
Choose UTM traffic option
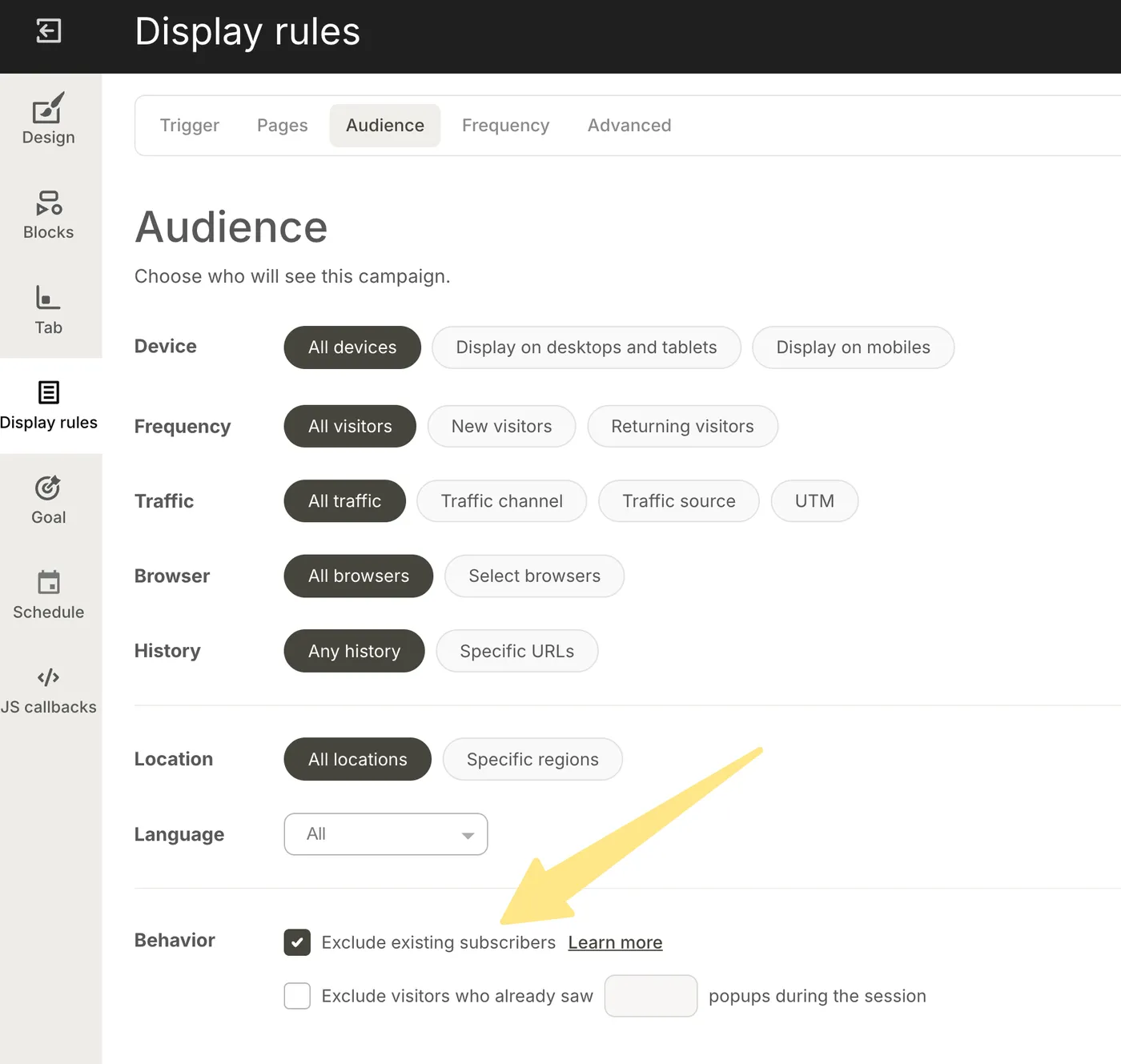pos(814,501)
